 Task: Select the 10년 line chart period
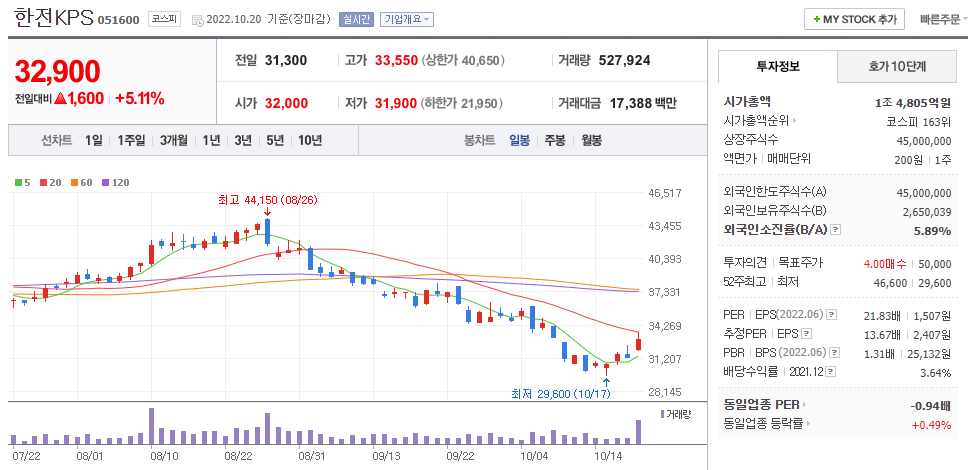[310, 140]
